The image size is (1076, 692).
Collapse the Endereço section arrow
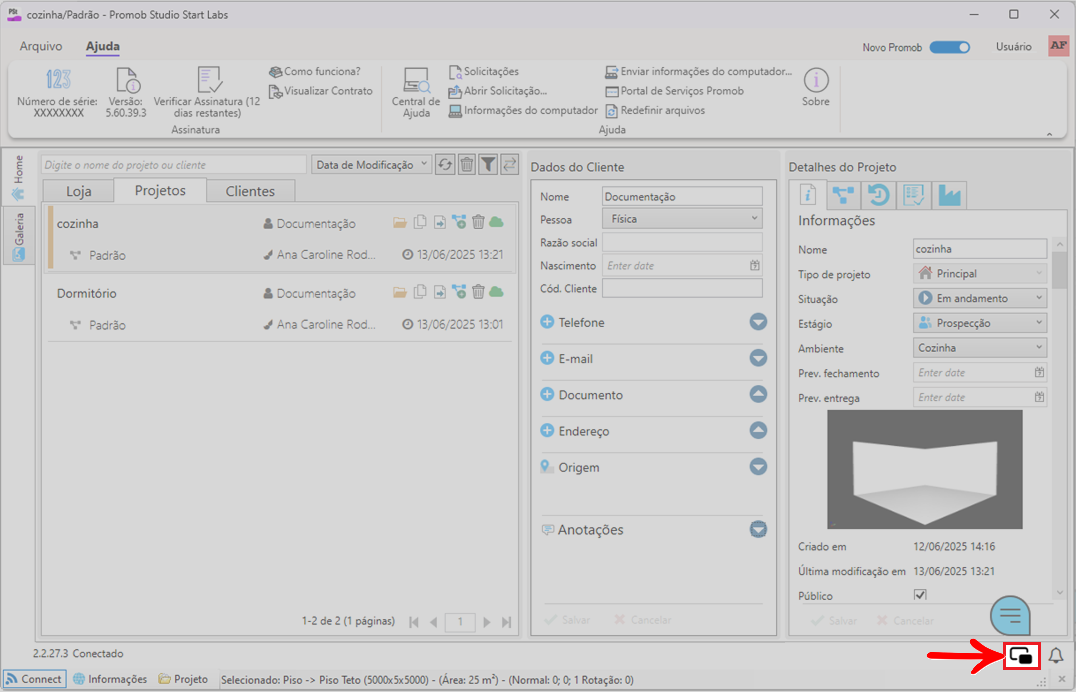[x=758, y=430]
